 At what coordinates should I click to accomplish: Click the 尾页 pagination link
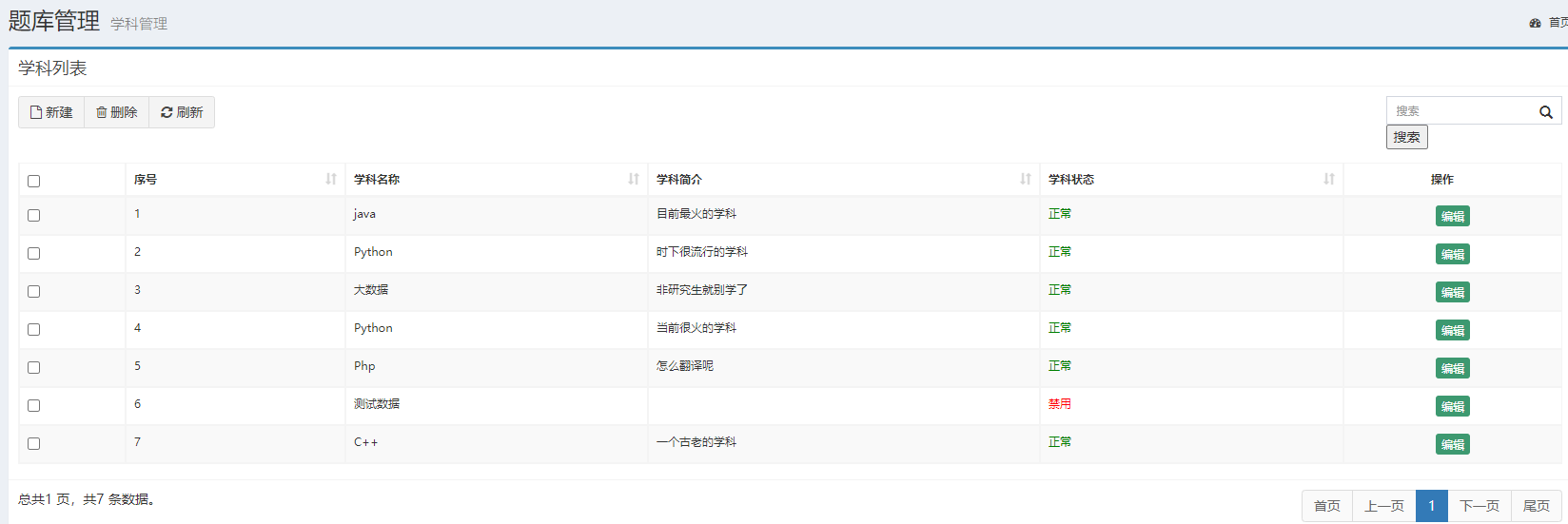(x=1537, y=506)
